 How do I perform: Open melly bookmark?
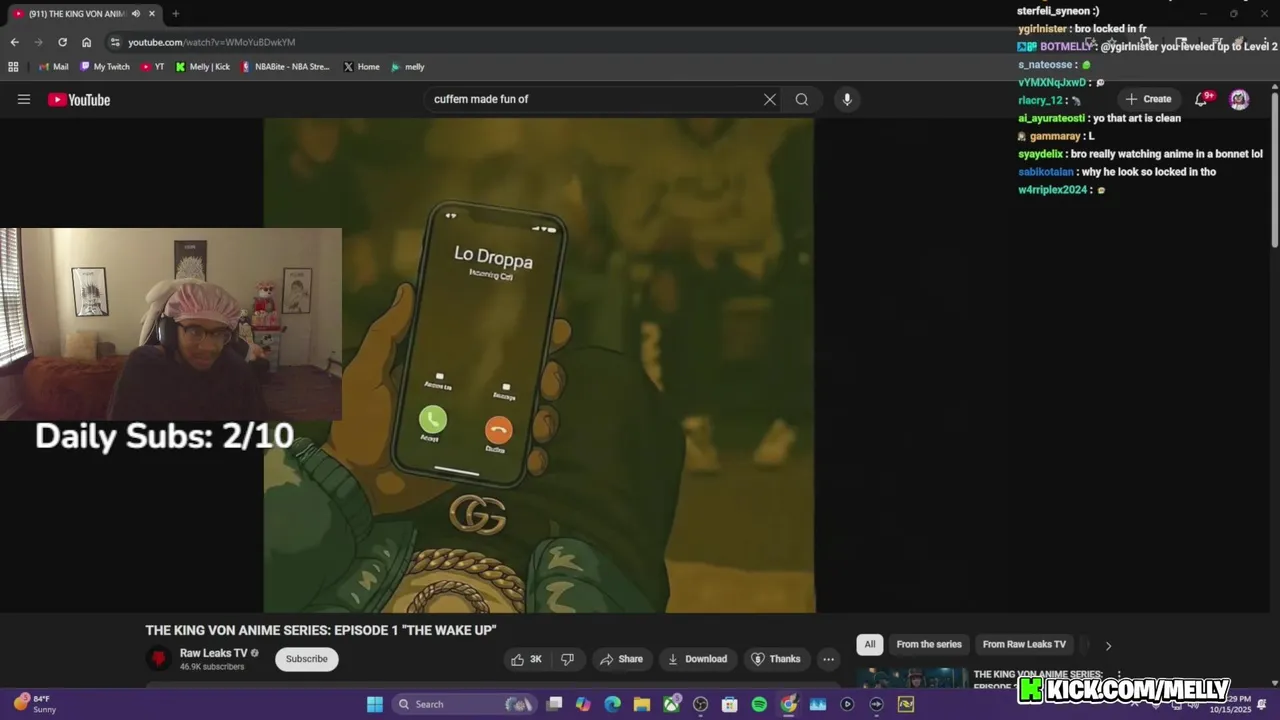click(407, 67)
